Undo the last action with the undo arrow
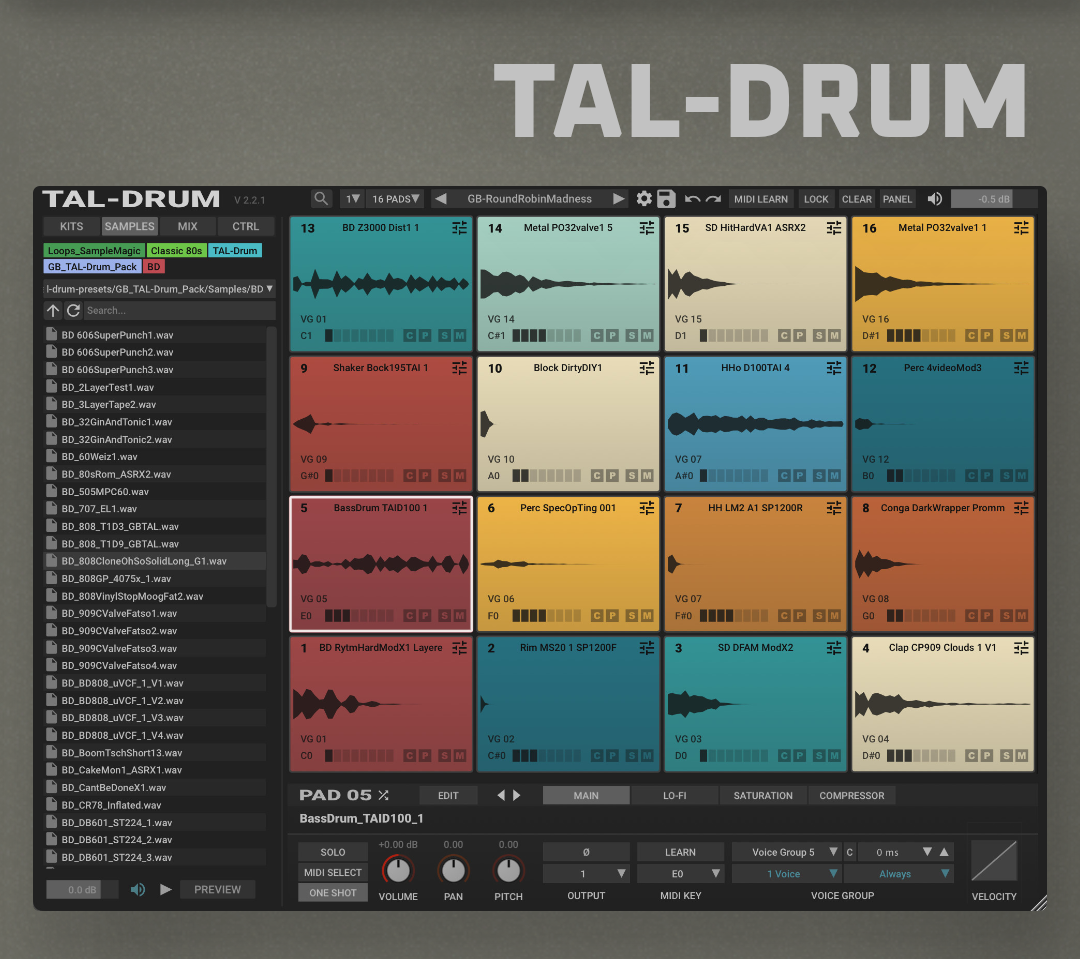Image resolution: width=1080 pixels, height=959 pixels. (692, 199)
